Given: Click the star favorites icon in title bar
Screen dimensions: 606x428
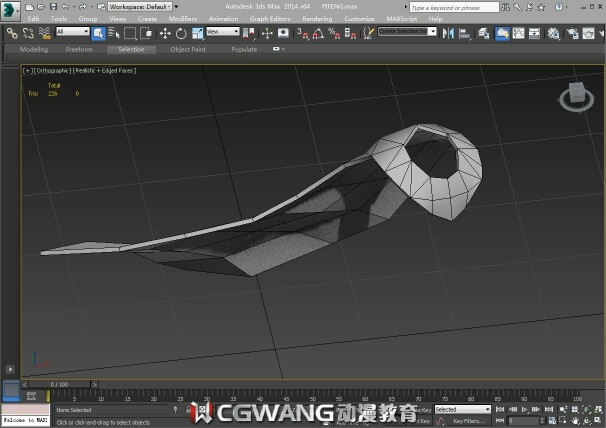Looking at the screenshot, I should 542,7.
